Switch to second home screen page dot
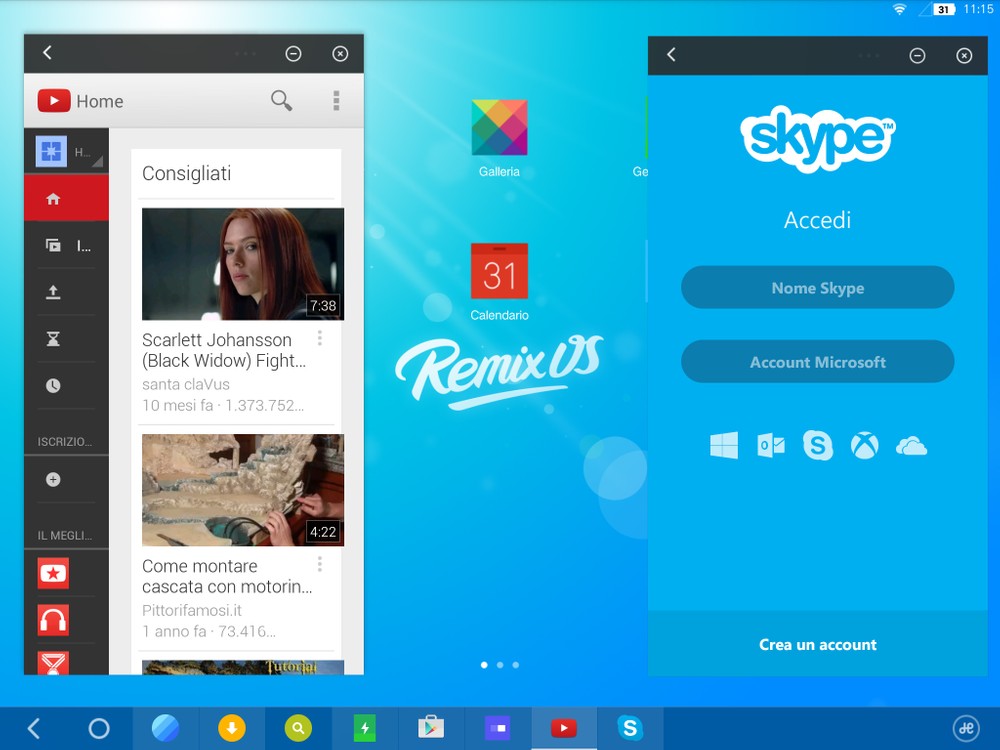The width and height of the screenshot is (1000, 750). 500,665
